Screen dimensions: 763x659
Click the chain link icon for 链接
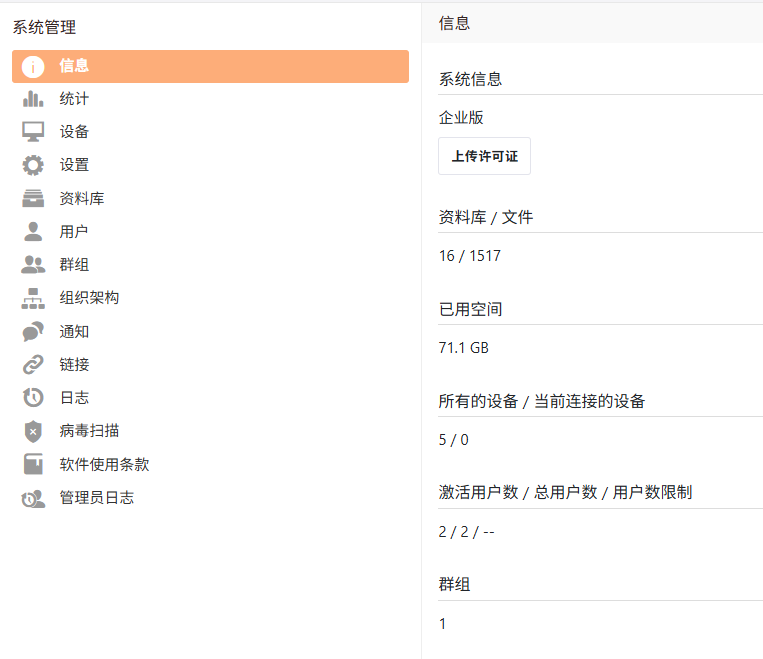coord(33,364)
